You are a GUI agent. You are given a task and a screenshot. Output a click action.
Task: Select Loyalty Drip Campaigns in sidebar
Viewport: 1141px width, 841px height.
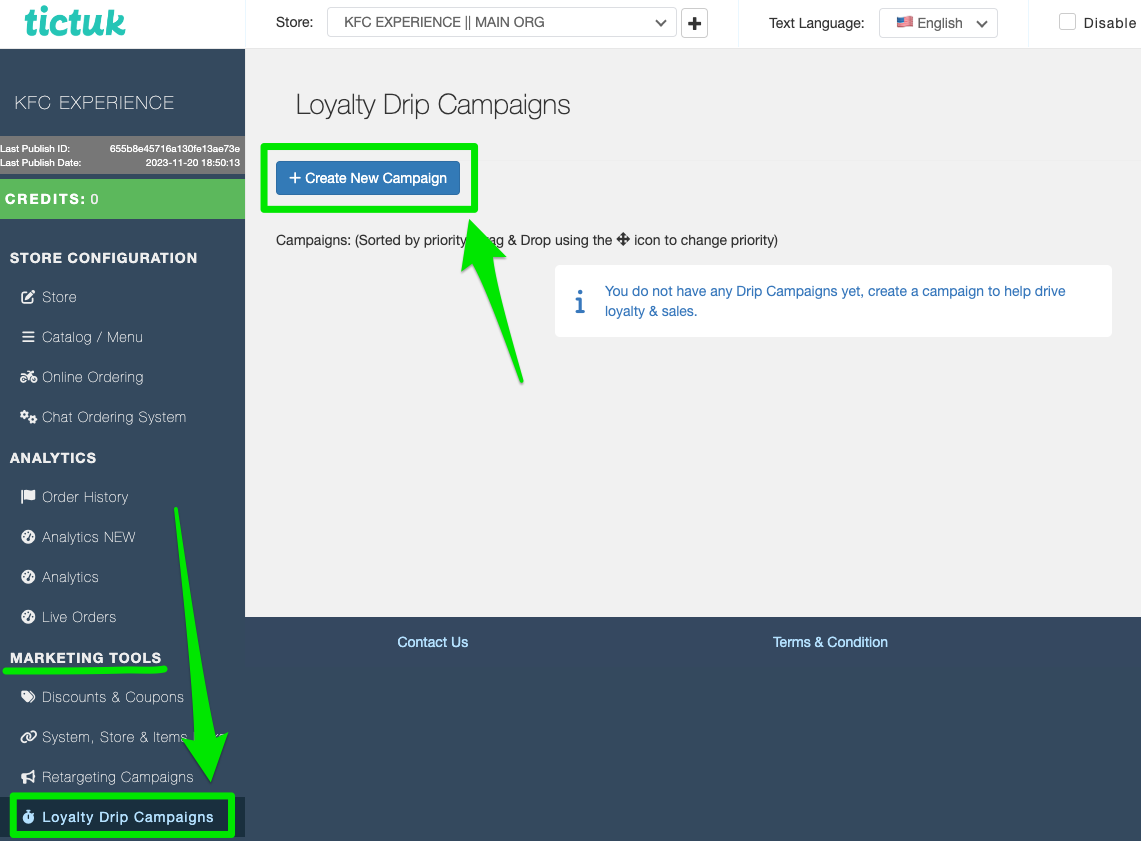tap(127, 817)
